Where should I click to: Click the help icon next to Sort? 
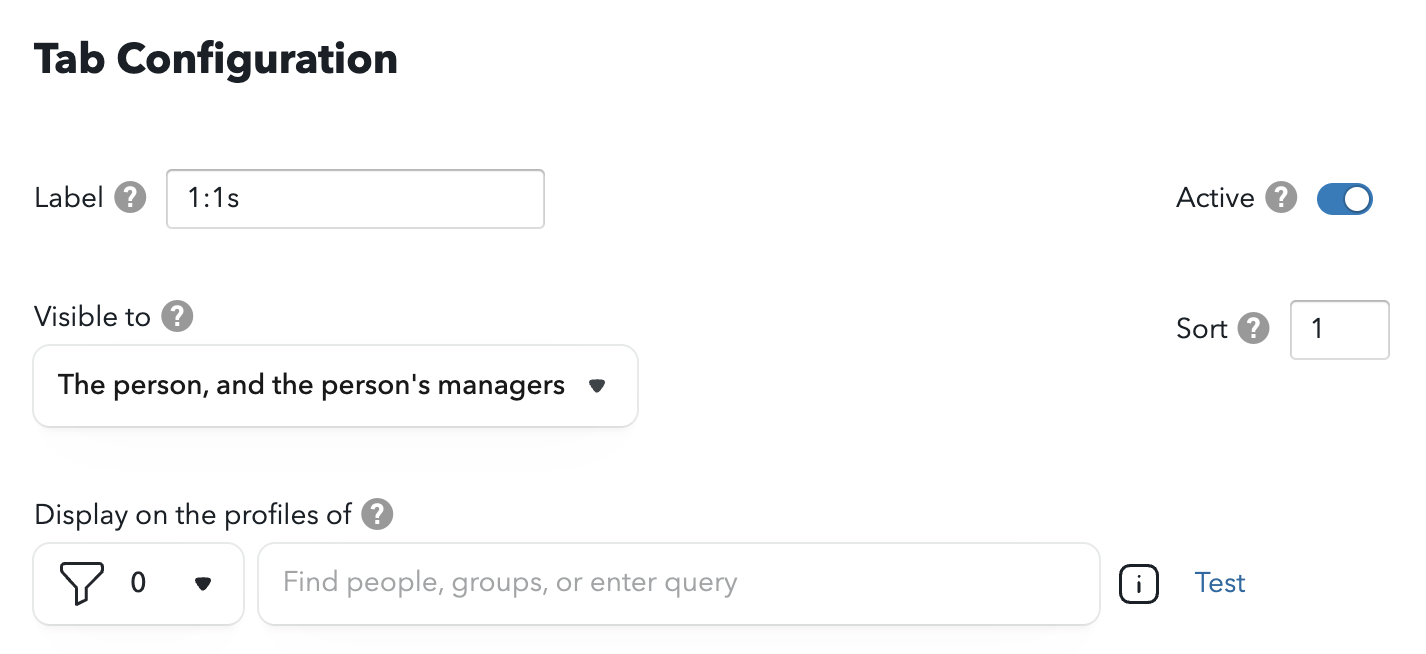click(x=1254, y=329)
